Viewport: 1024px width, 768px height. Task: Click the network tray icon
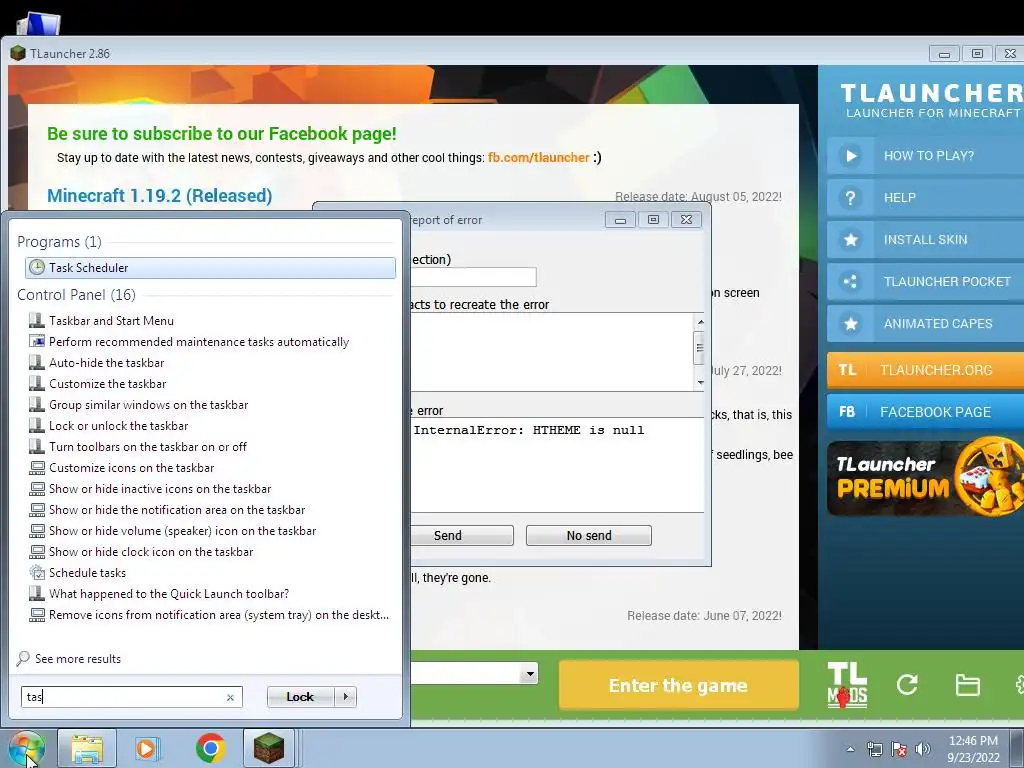[874, 749]
